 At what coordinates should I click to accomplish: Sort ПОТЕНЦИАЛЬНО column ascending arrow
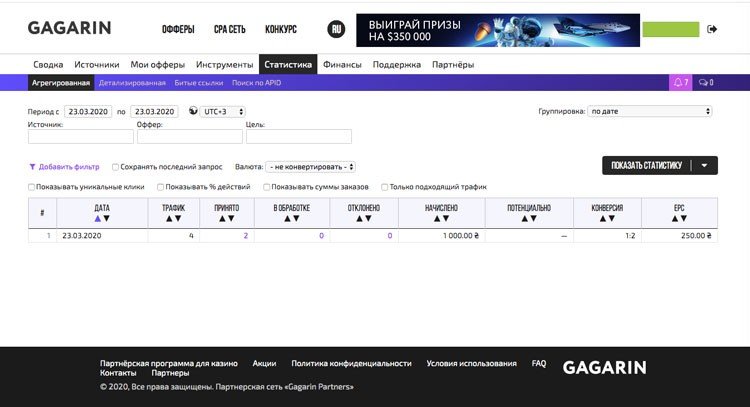[x=524, y=219]
